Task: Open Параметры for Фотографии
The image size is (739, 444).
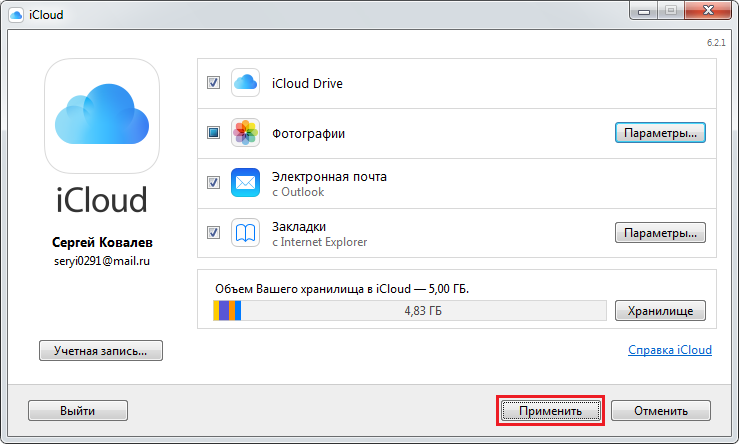Action: [x=660, y=133]
